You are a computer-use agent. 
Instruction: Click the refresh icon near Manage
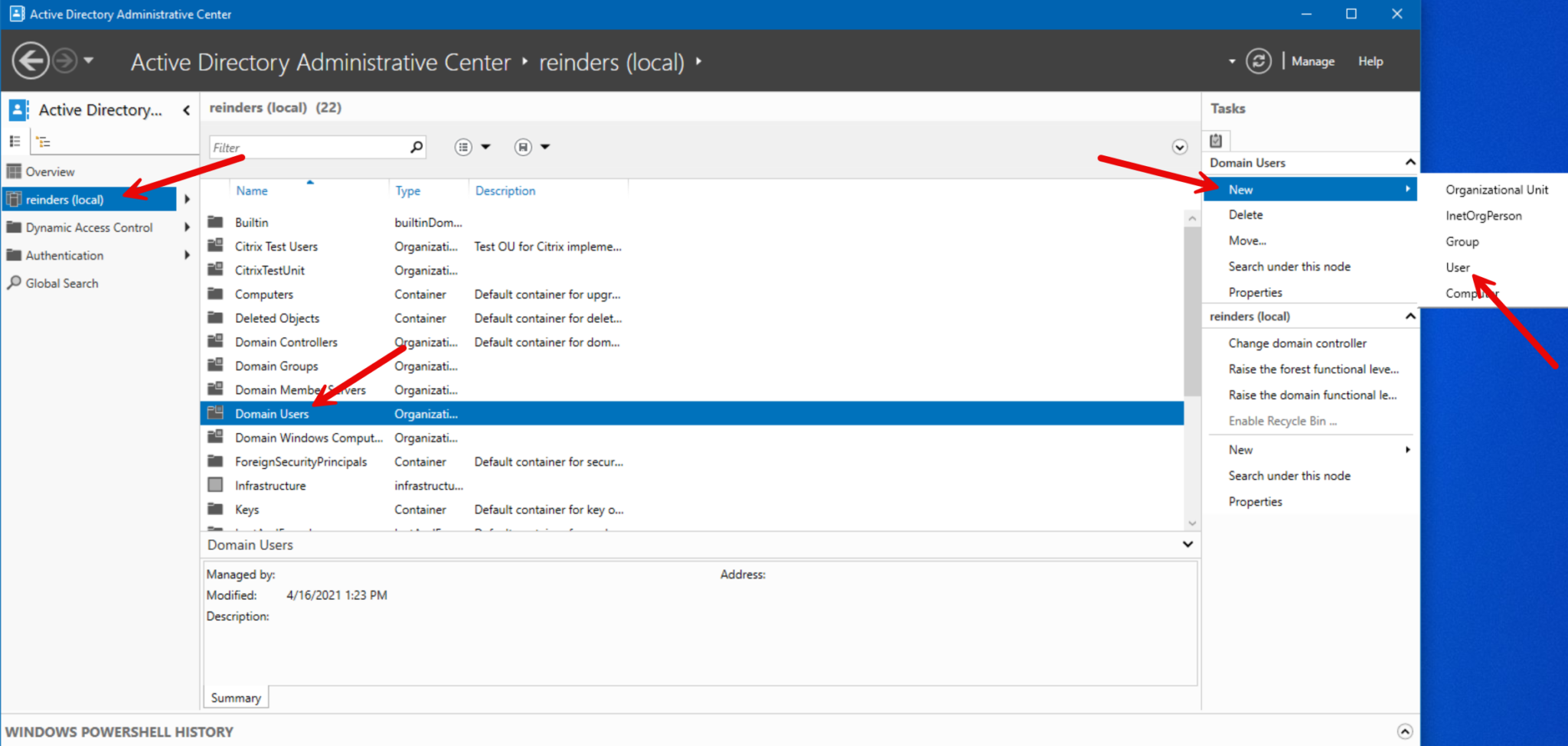1259,61
